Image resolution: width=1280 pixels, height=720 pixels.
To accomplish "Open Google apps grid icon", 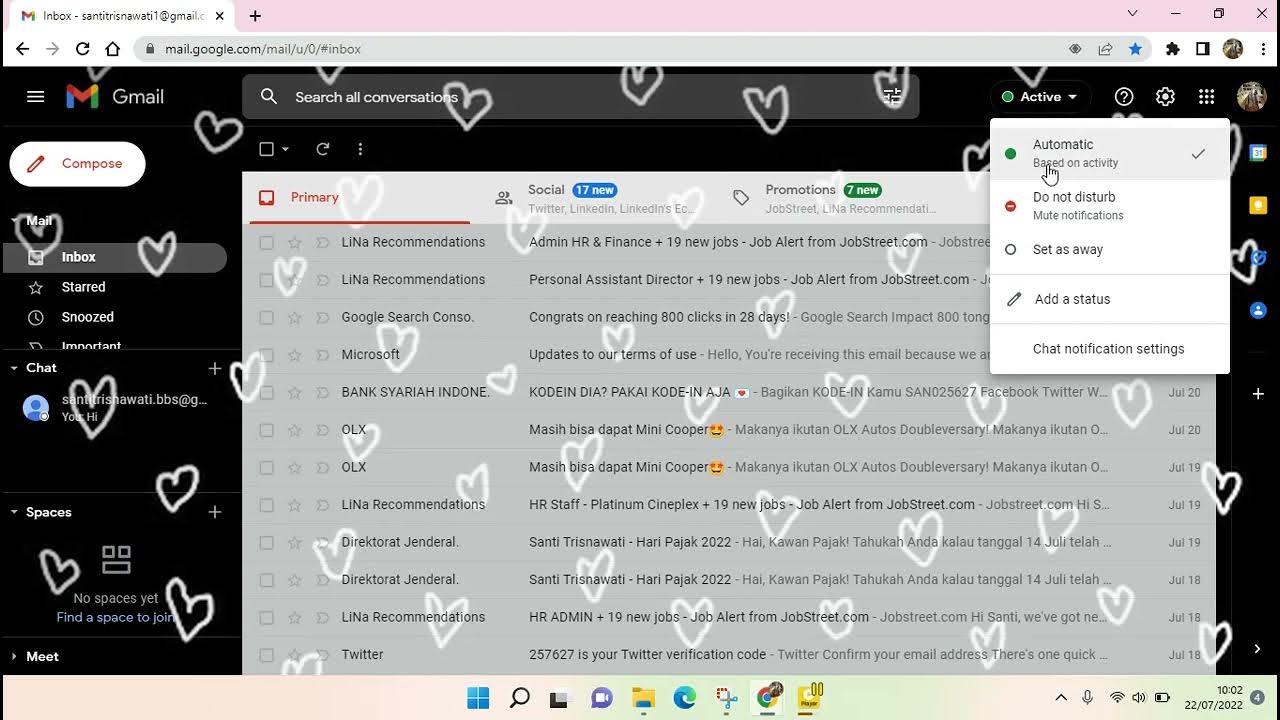I will [x=1207, y=97].
